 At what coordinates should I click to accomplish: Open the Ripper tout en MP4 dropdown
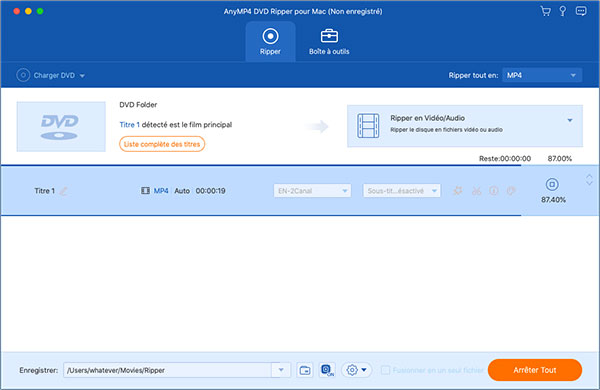tap(542, 75)
